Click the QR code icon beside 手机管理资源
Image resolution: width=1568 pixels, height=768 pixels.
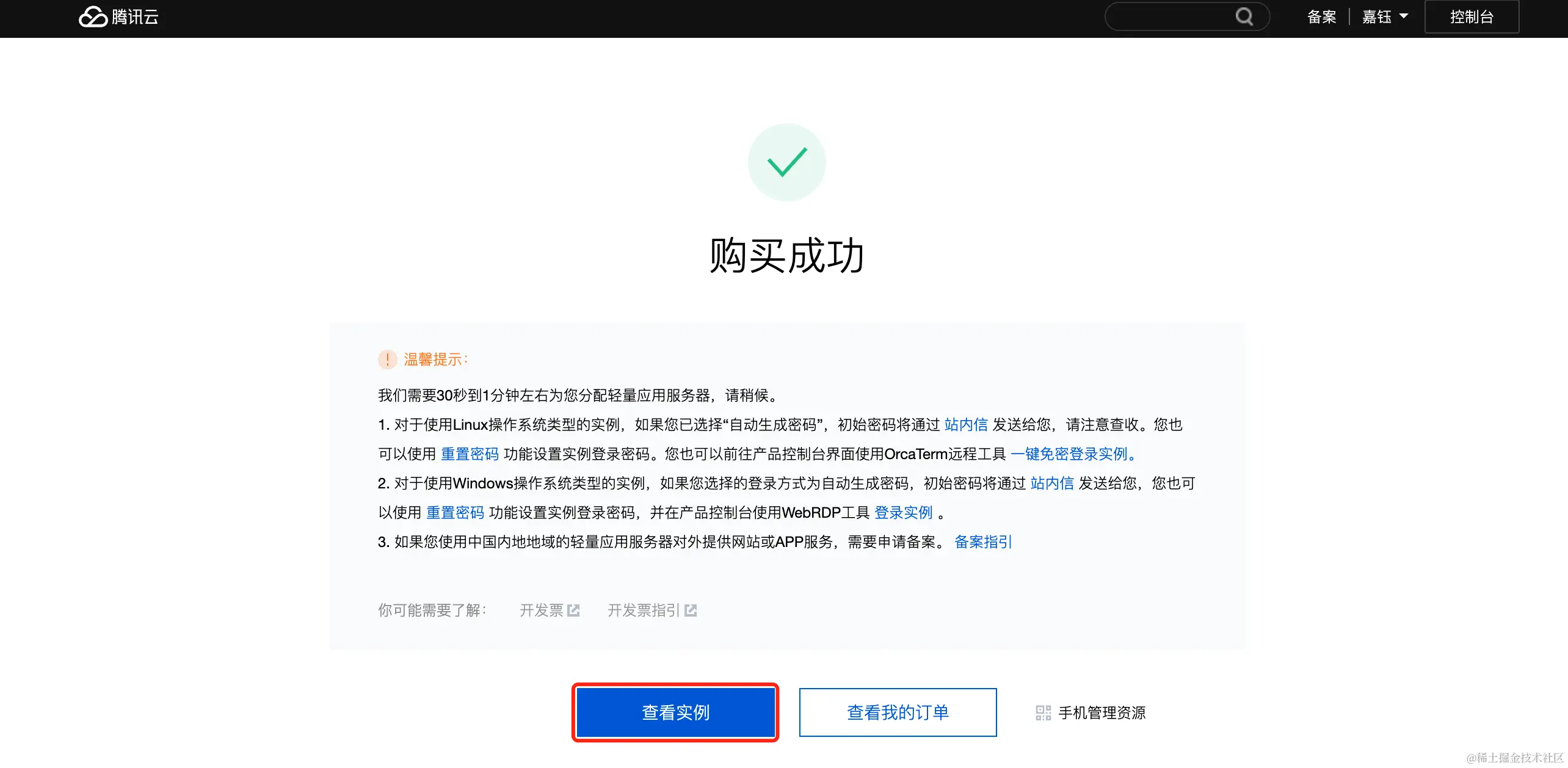tap(1042, 712)
